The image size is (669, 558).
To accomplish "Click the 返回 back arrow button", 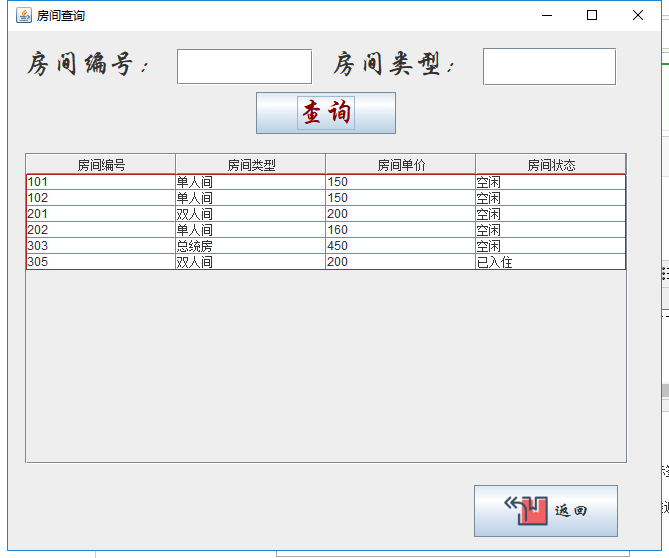I will tap(545, 511).
